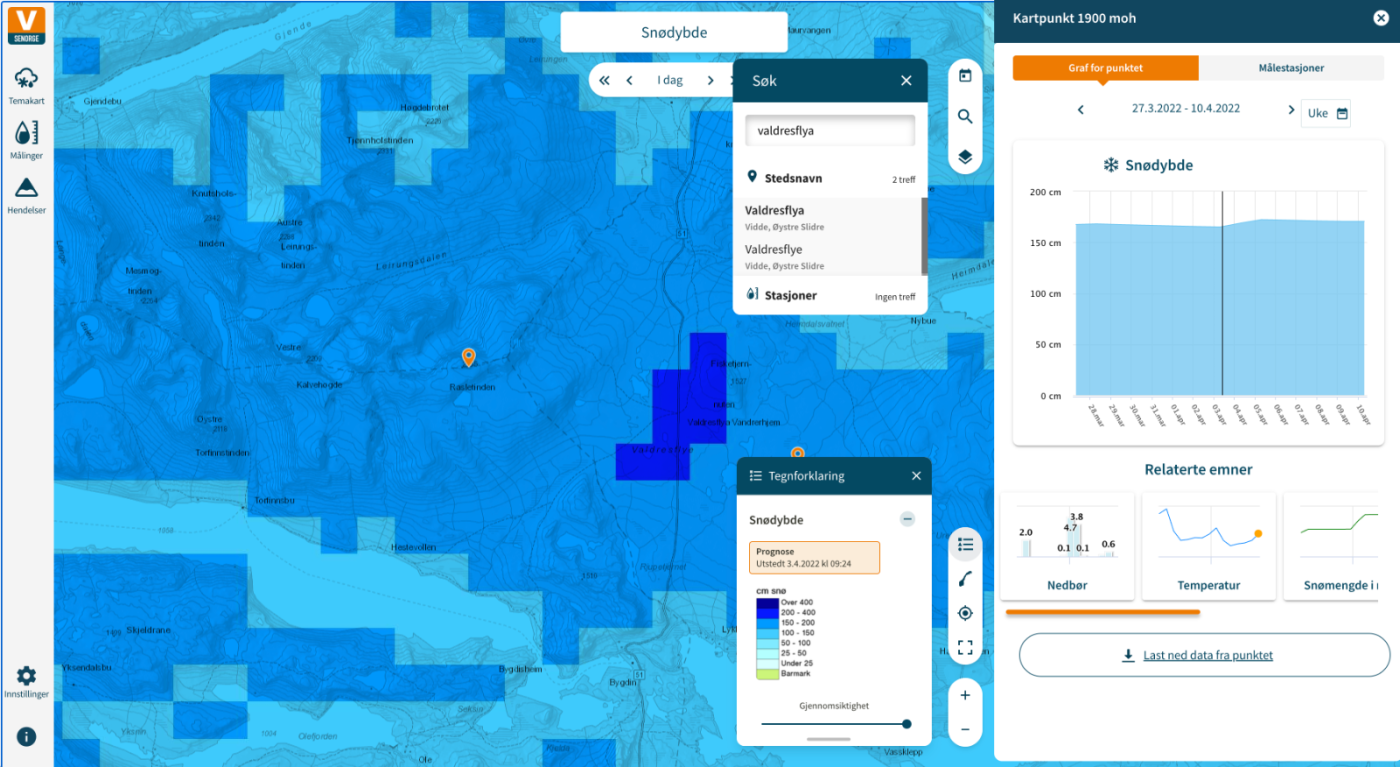Screen dimensions: 1400x767
Task: Click the map layers icon
Action: (965, 157)
